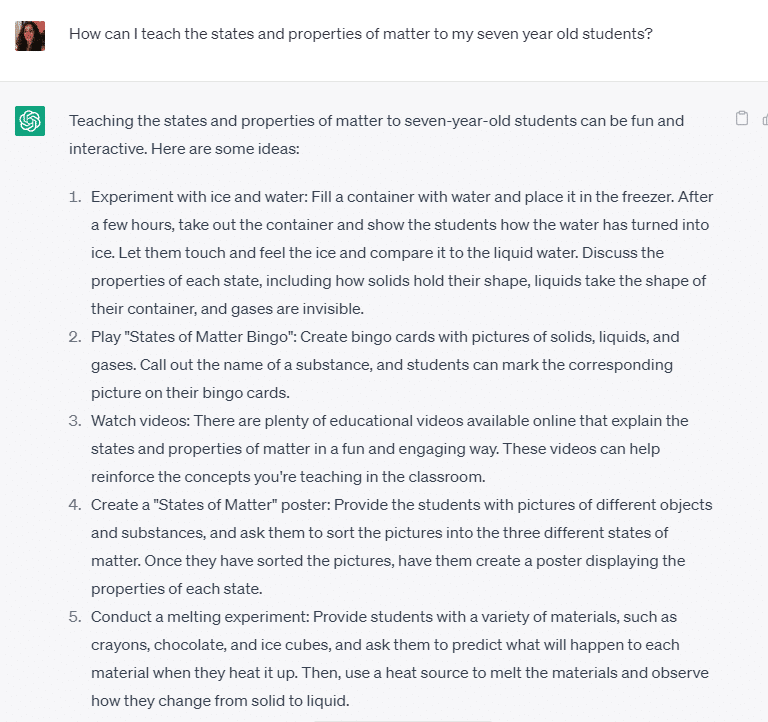Viewport: 768px width, 722px height.
Task: Click the thumbs-up icon at the right edge
Action: pos(765,119)
